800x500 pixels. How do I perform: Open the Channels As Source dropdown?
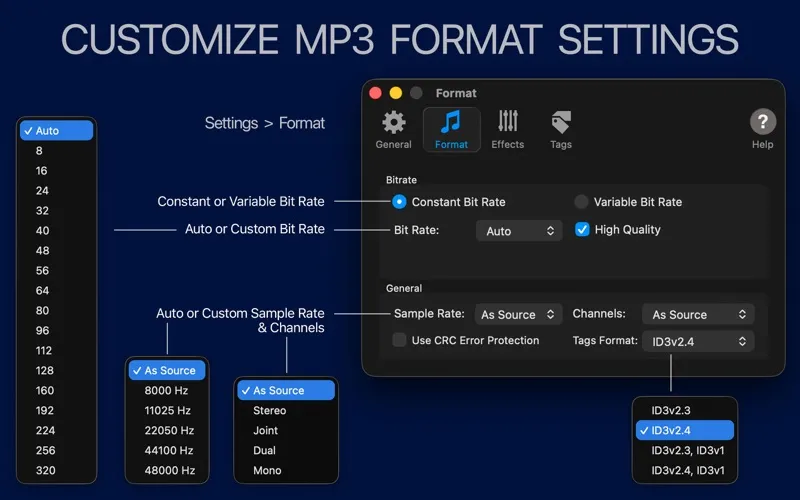click(698, 314)
